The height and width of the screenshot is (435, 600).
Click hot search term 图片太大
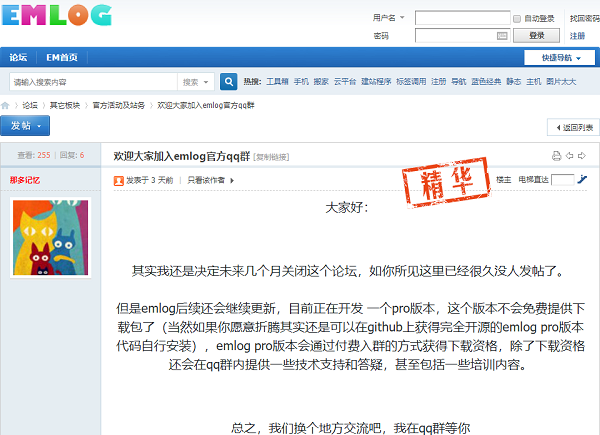[561, 81]
